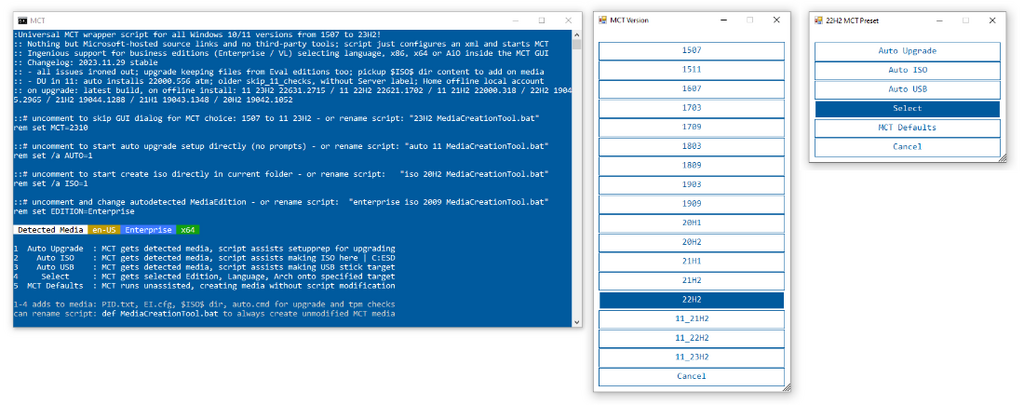This screenshot has height=405, width=1024.
Task: Pick version 1809 in MCT Version
Action: pyautogui.click(x=692, y=166)
